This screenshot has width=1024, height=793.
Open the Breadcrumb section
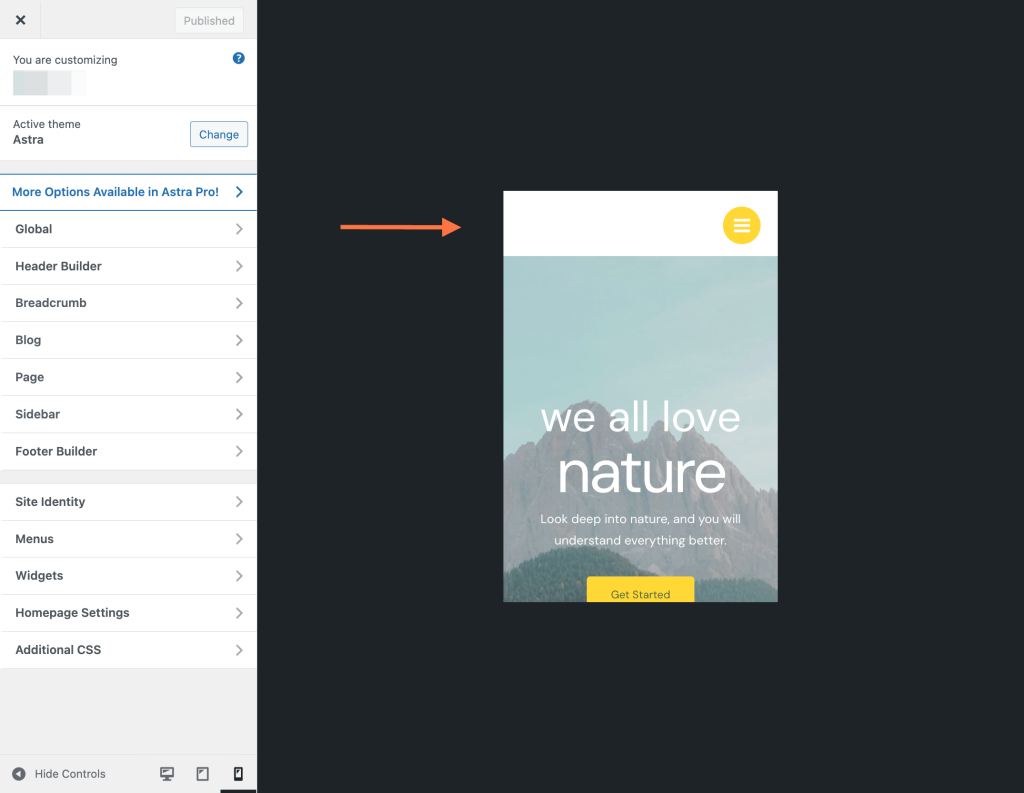click(x=128, y=303)
